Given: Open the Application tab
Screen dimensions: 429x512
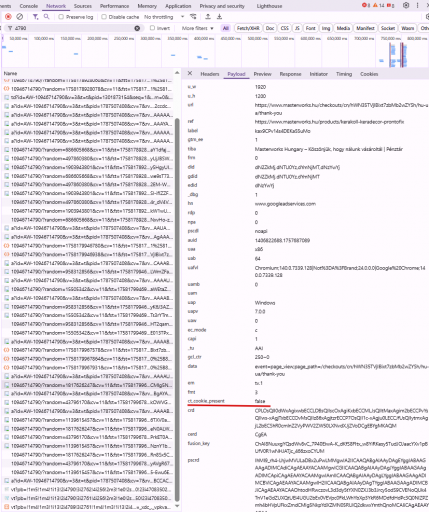Looking at the screenshot, I should pyautogui.click(x=178, y=6).
